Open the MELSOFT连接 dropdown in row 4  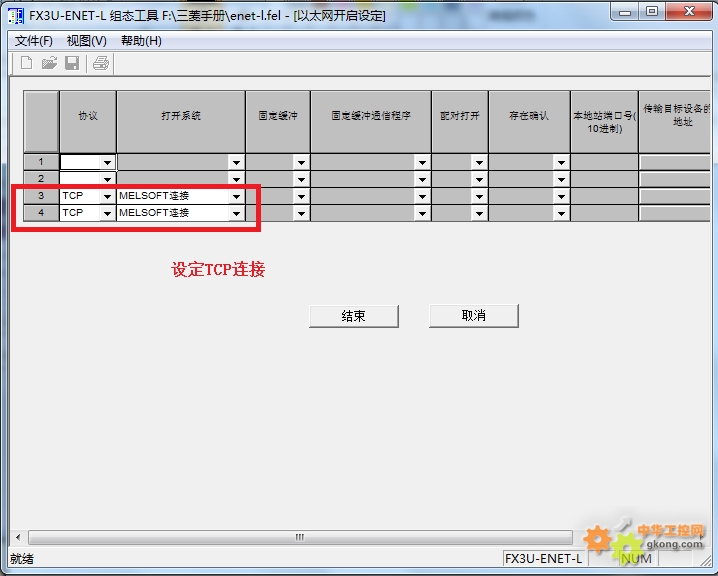(236, 213)
